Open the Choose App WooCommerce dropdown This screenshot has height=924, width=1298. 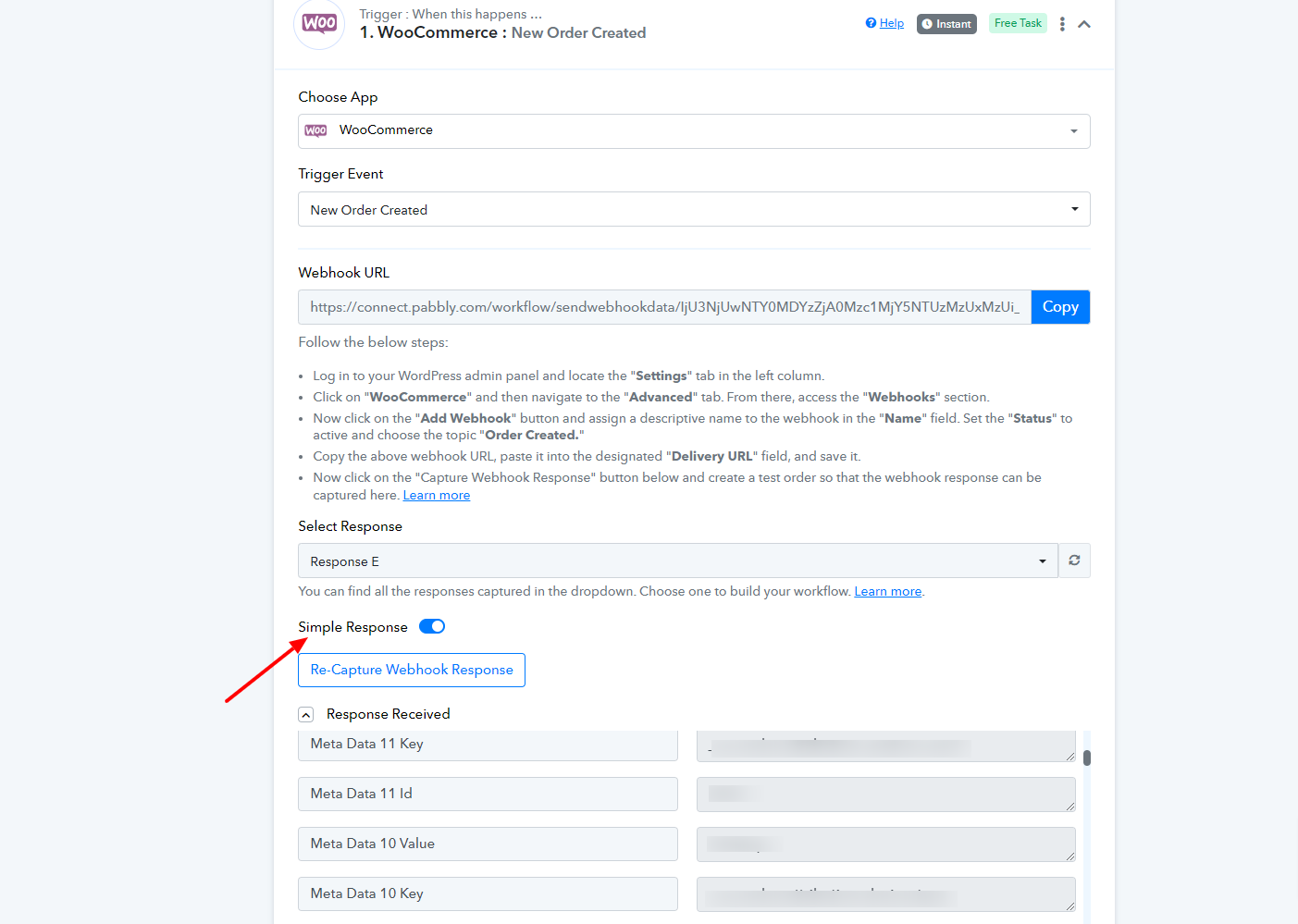point(694,131)
